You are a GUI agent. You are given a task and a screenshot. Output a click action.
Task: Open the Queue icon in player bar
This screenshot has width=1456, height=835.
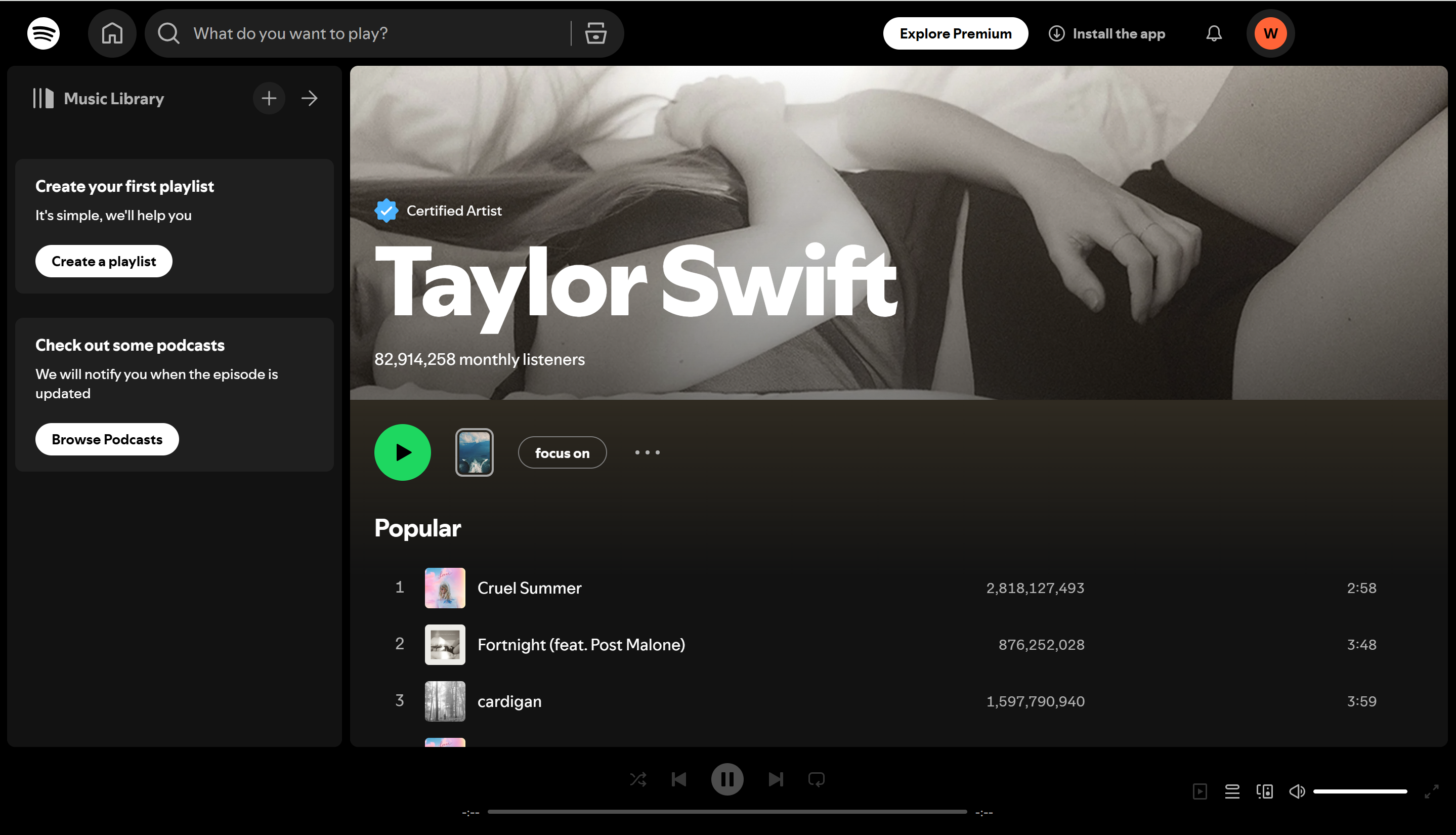coord(1232,791)
